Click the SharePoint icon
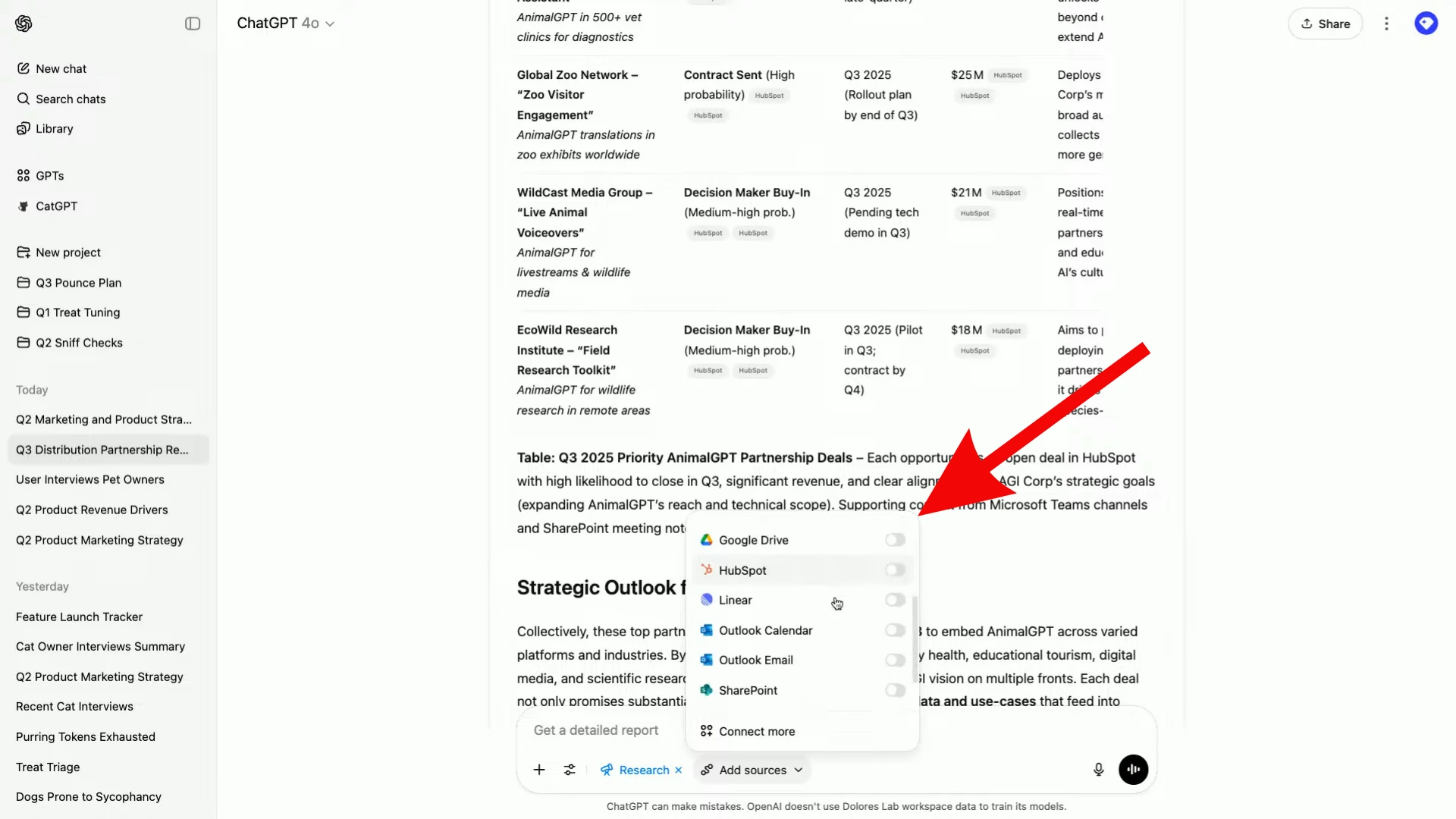Screen dimensions: 1456x819 [x=706, y=690]
